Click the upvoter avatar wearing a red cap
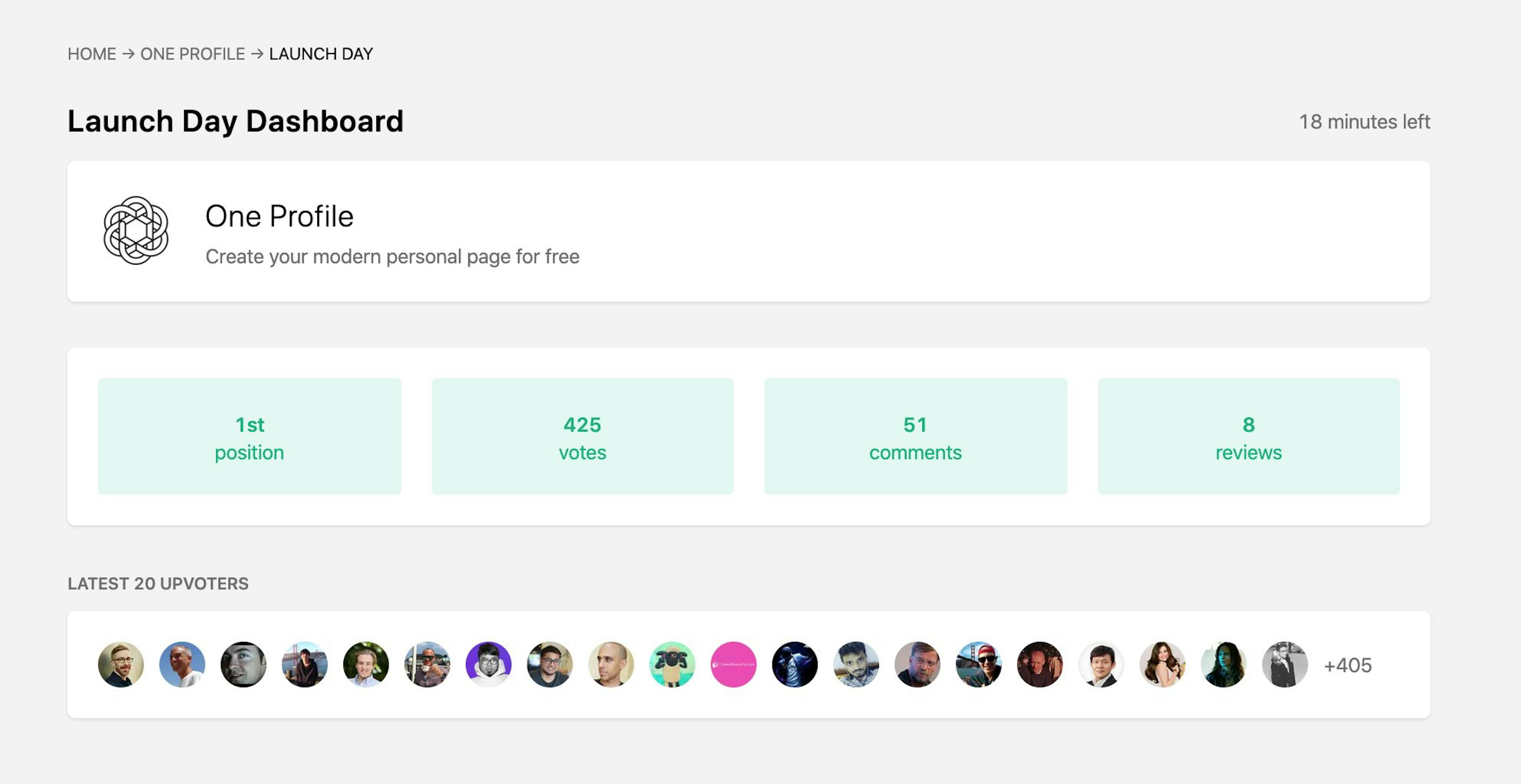The width and height of the screenshot is (1521, 784). (x=978, y=664)
